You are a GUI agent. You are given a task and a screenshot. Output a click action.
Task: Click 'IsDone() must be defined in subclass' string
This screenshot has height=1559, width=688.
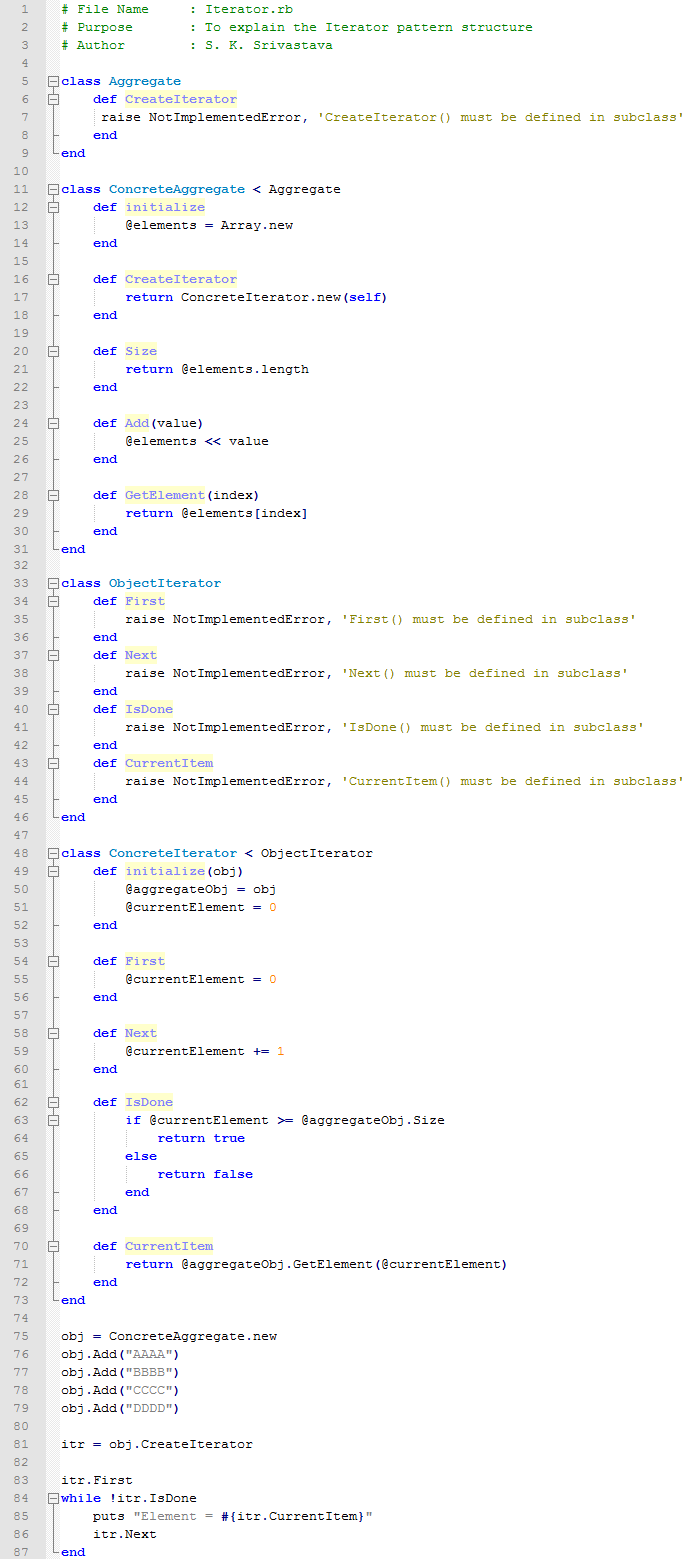pos(493,727)
